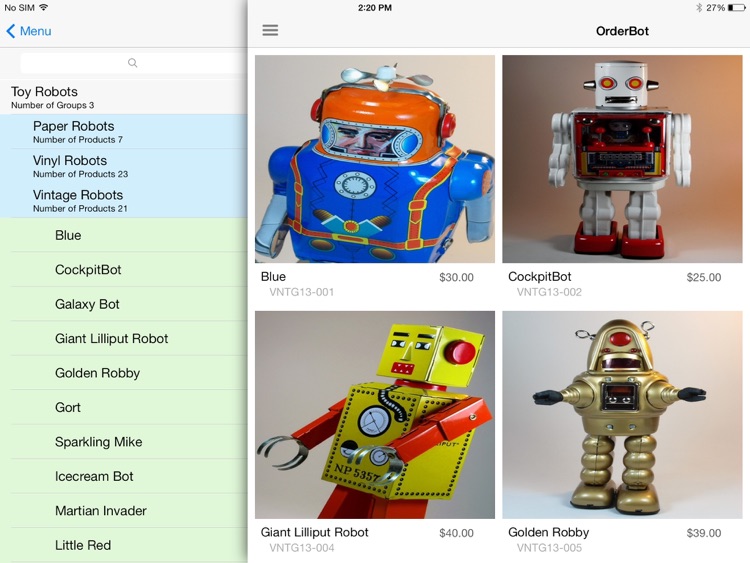Collapse the Toy Robots category
This screenshot has height=563, width=750.
pyautogui.click(x=123, y=97)
